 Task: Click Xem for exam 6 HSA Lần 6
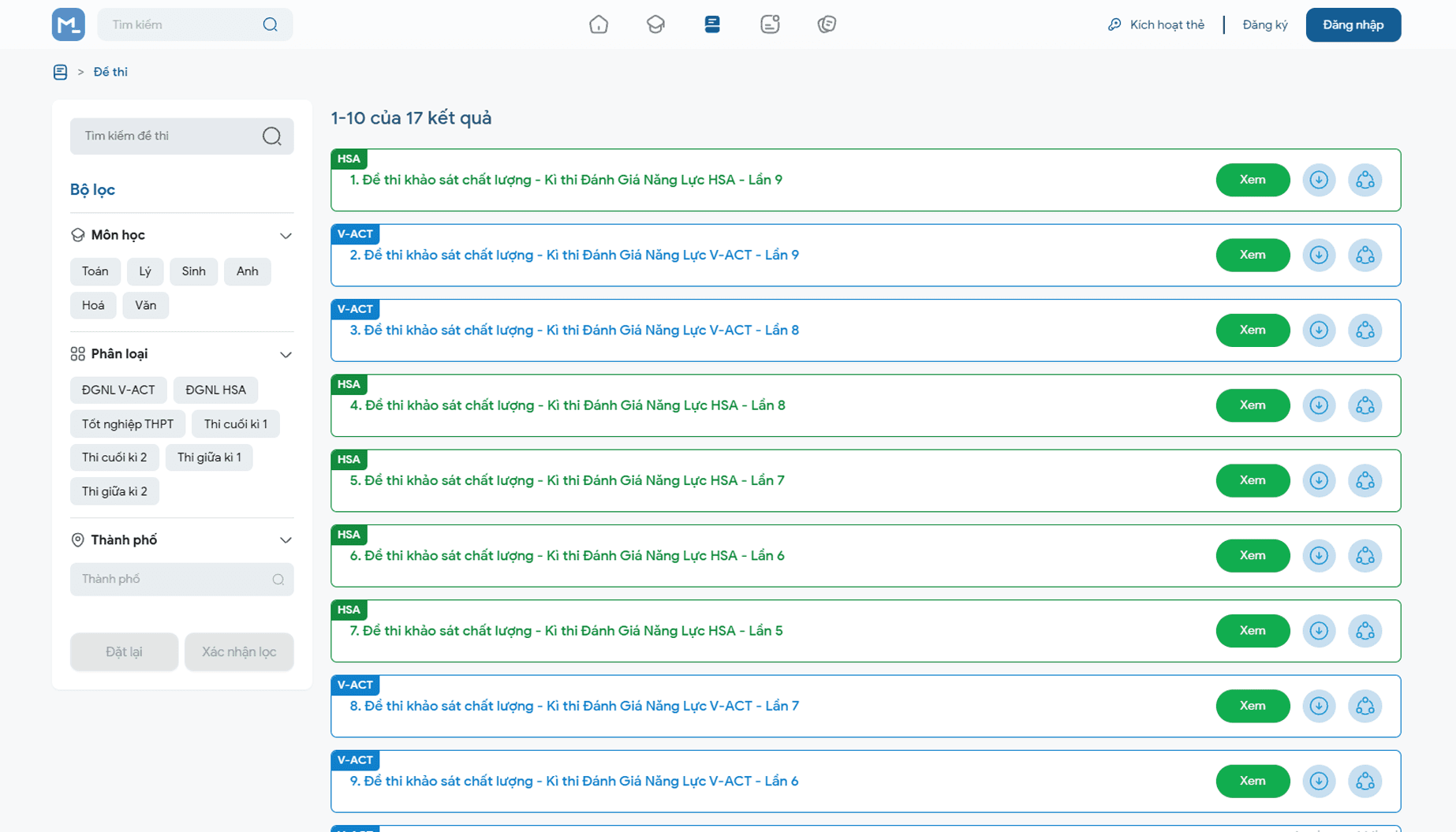tap(1253, 556)
